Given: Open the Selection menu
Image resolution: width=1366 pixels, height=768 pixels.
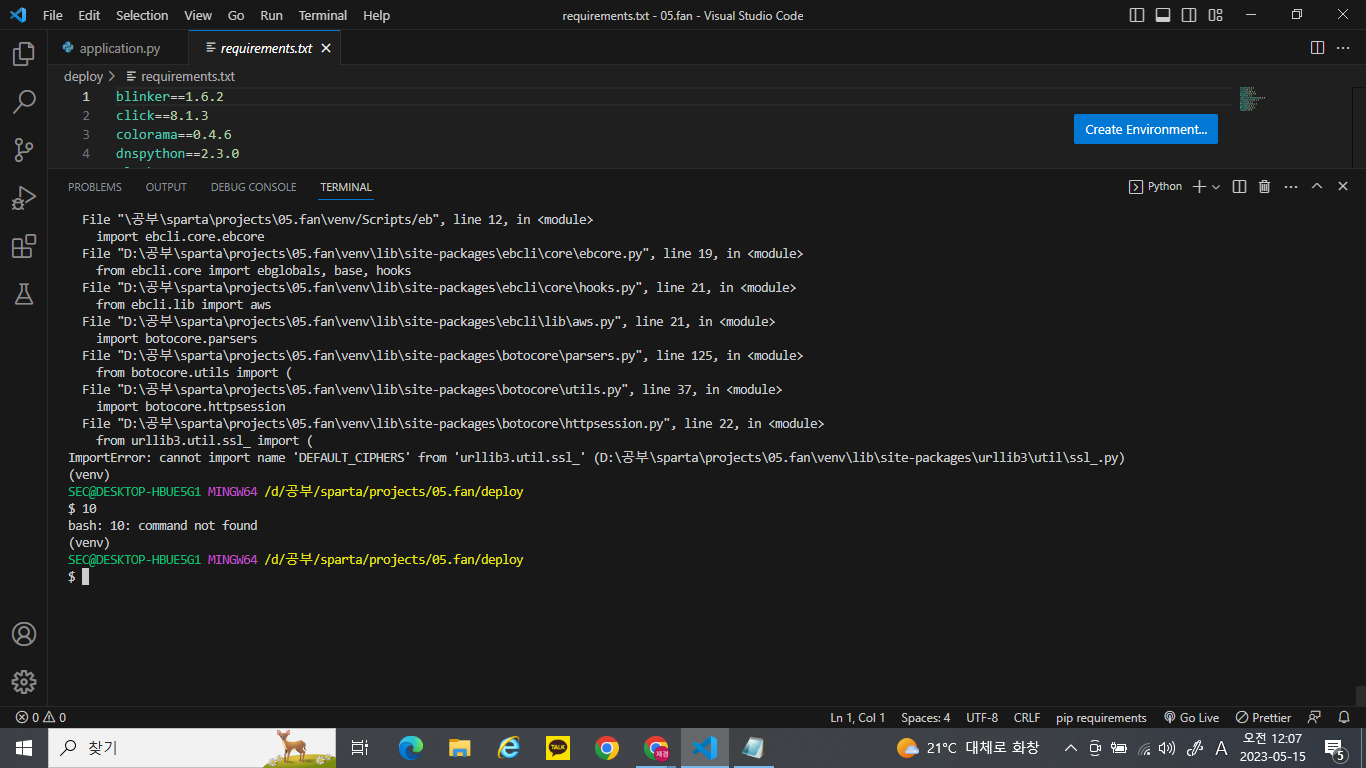Looking at the screenshot, I should 142,15.
